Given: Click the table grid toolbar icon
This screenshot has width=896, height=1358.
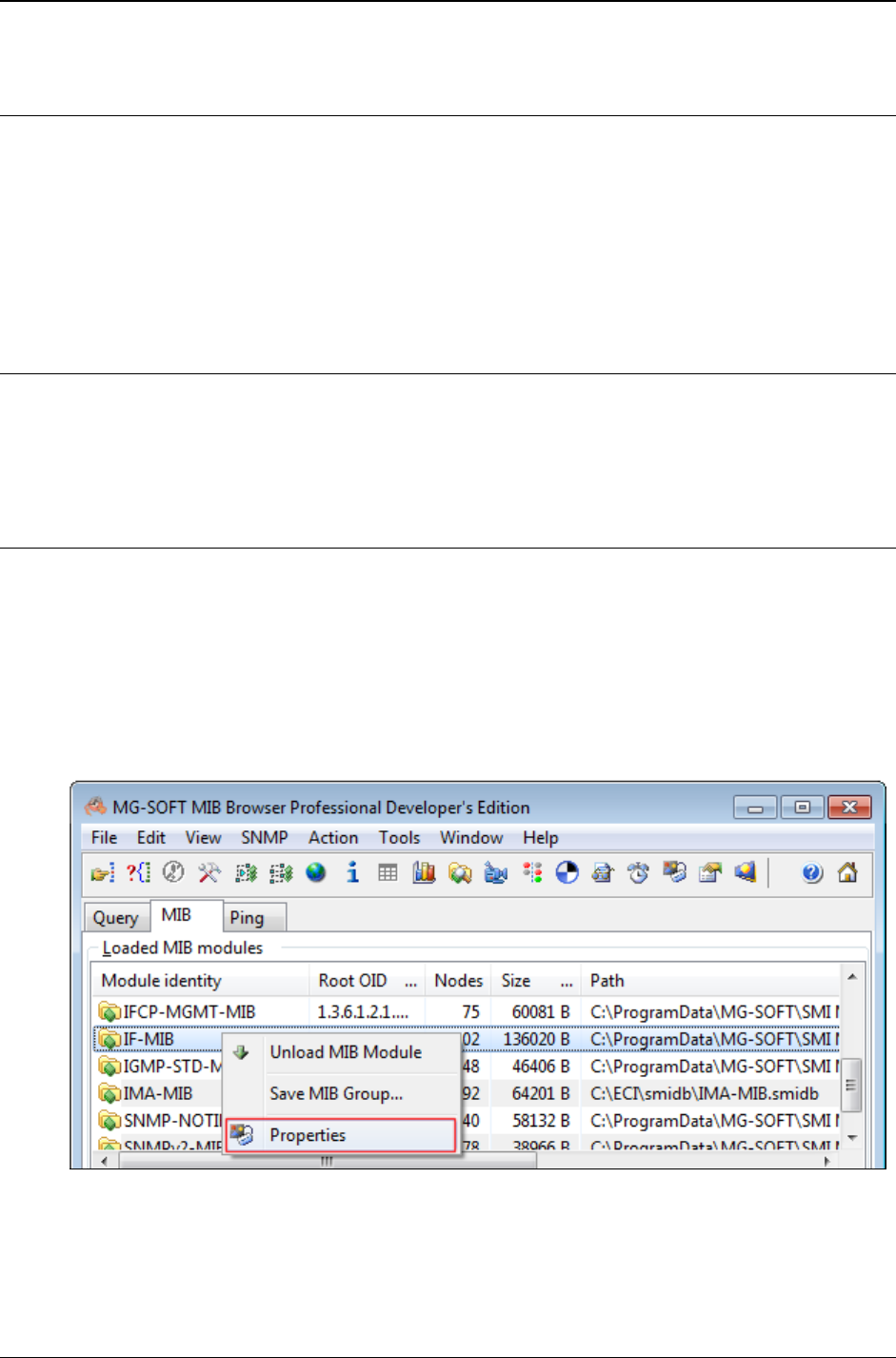Looking at the screenshot, I should 388,872.
